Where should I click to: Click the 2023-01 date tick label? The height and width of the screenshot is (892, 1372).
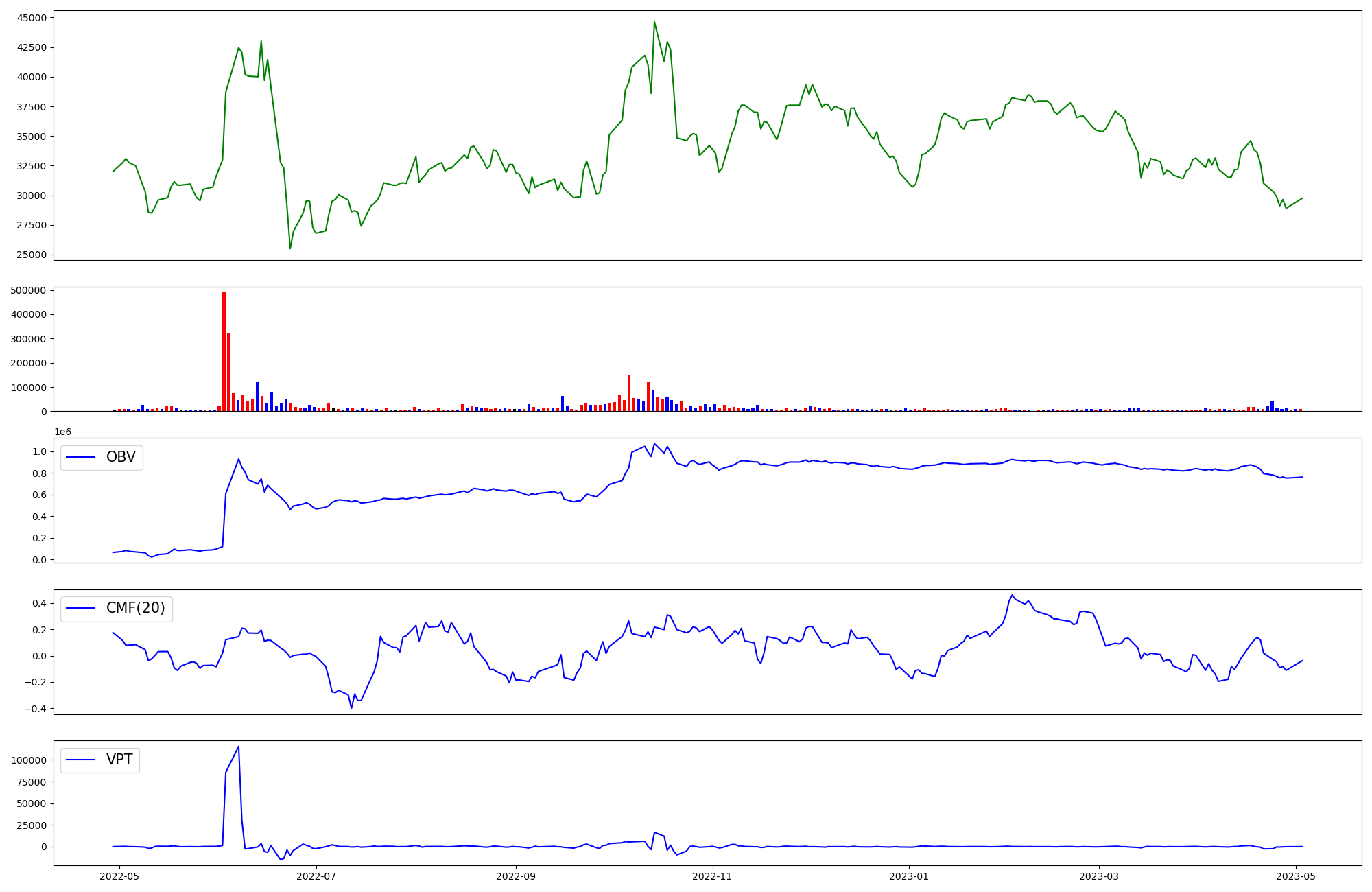pyautogui.click(x=910, y=876)
